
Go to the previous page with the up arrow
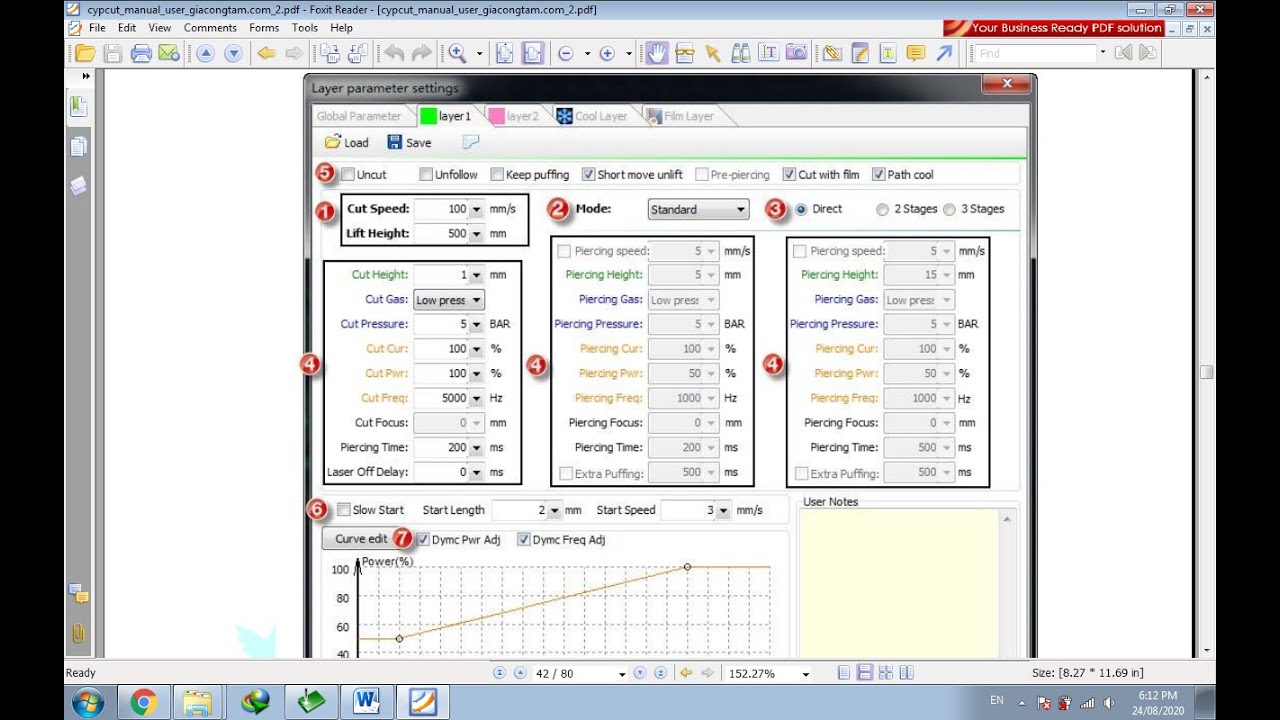[x=205, y=54]
